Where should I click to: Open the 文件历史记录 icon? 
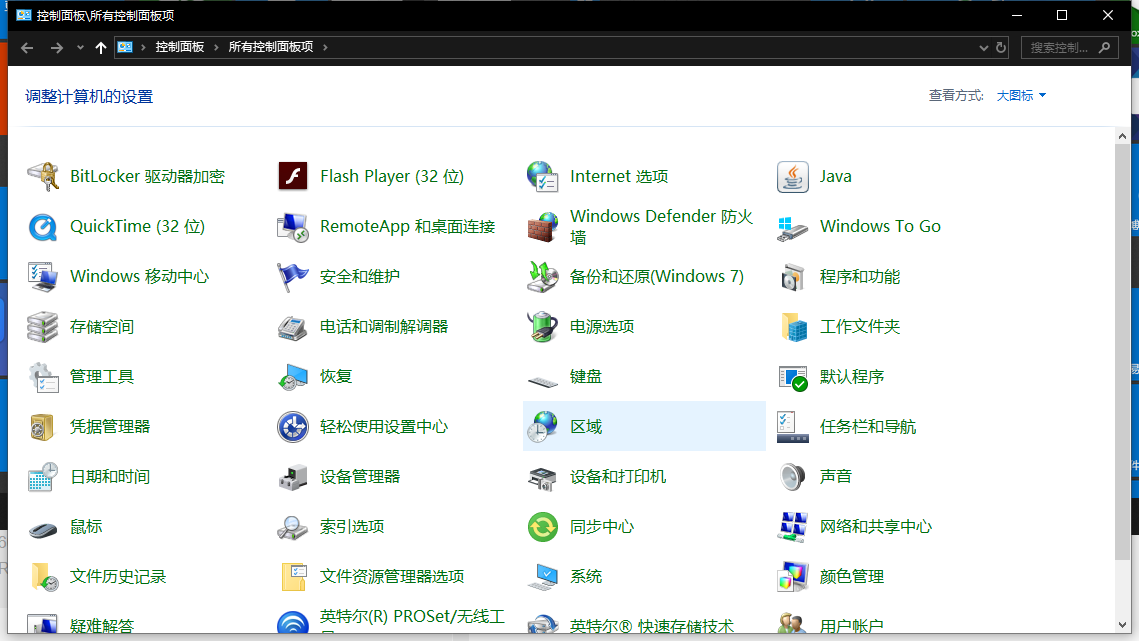43,578
